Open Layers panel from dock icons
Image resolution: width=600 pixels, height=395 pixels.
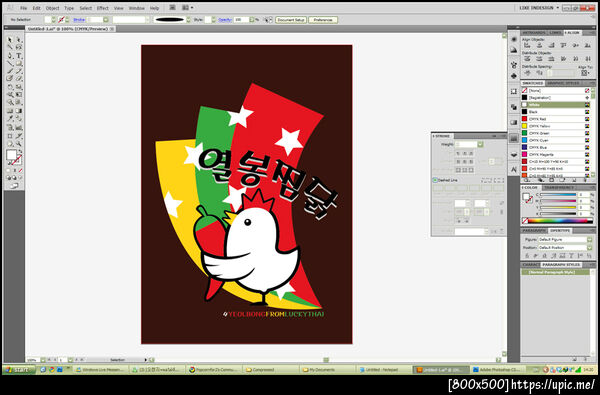click(x=514, y=155)
